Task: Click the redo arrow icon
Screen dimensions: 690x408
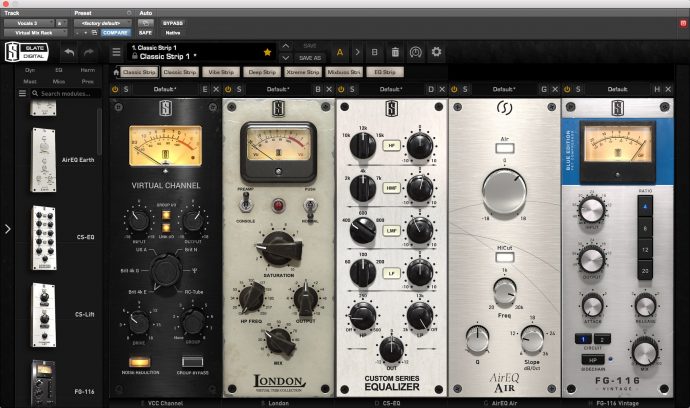Action: [x=89, y=52]
